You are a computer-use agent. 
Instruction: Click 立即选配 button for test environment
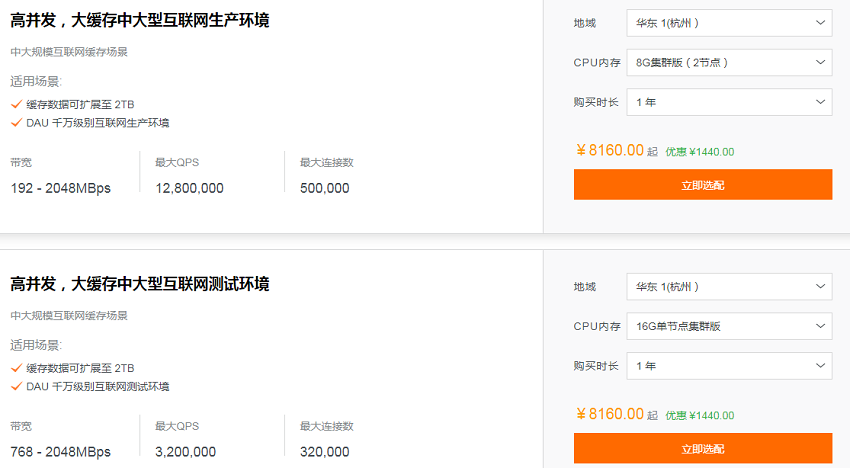[703, 448]
